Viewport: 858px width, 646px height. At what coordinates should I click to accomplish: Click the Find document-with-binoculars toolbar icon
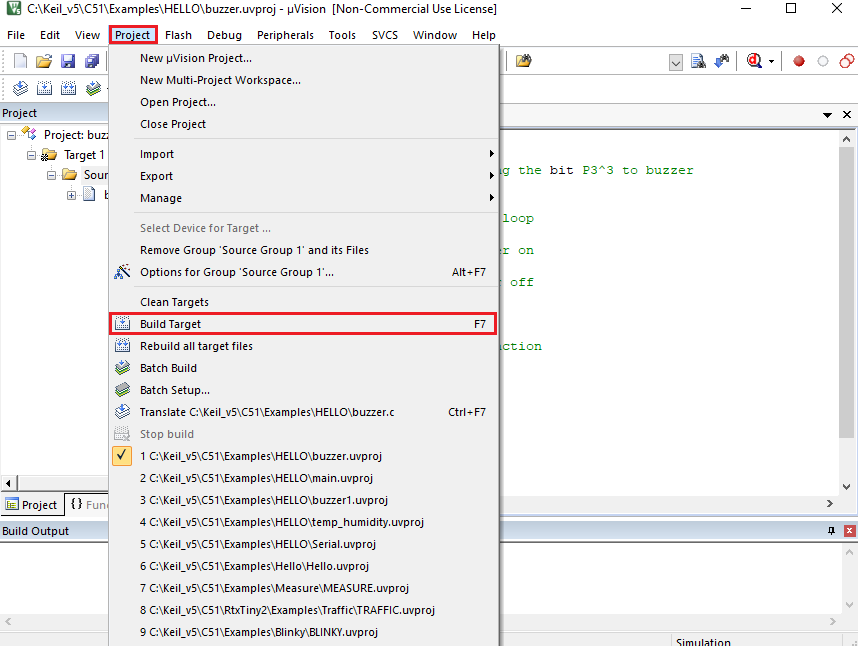coord(698,61)
